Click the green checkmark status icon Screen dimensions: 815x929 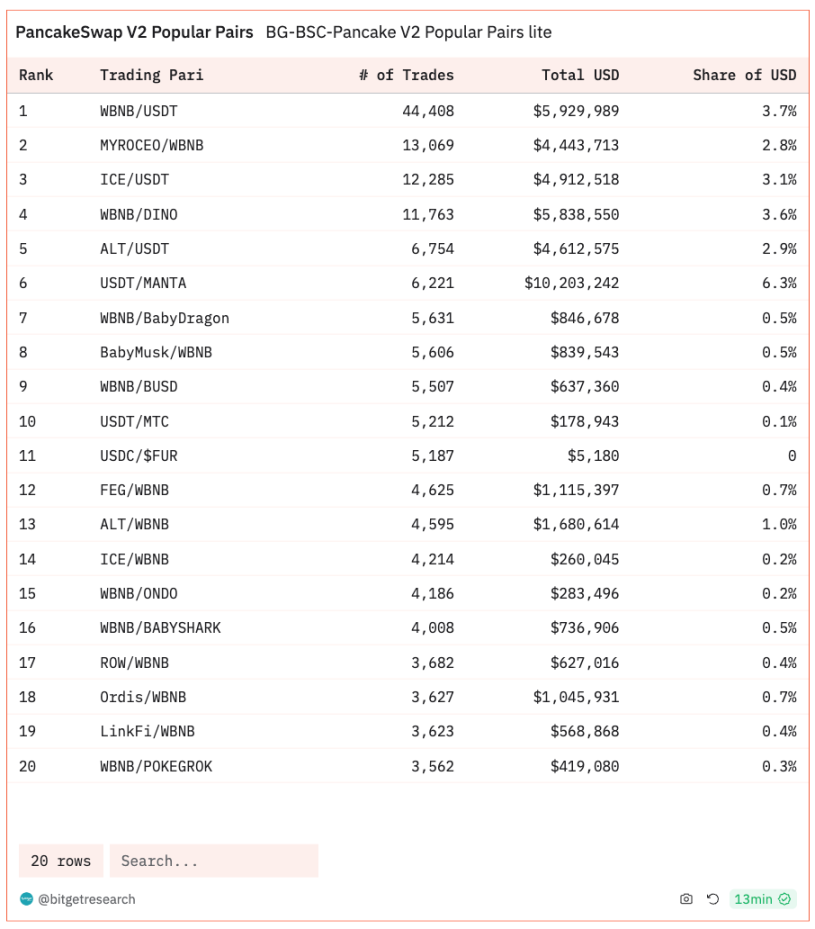[785, 899]
